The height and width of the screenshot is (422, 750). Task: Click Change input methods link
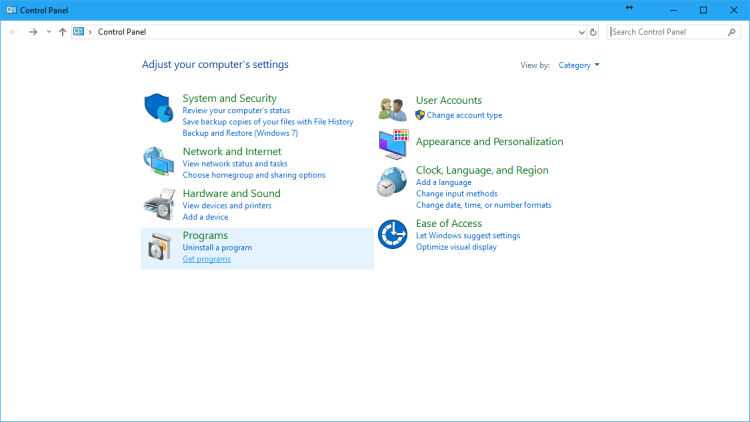click(456, 194)
